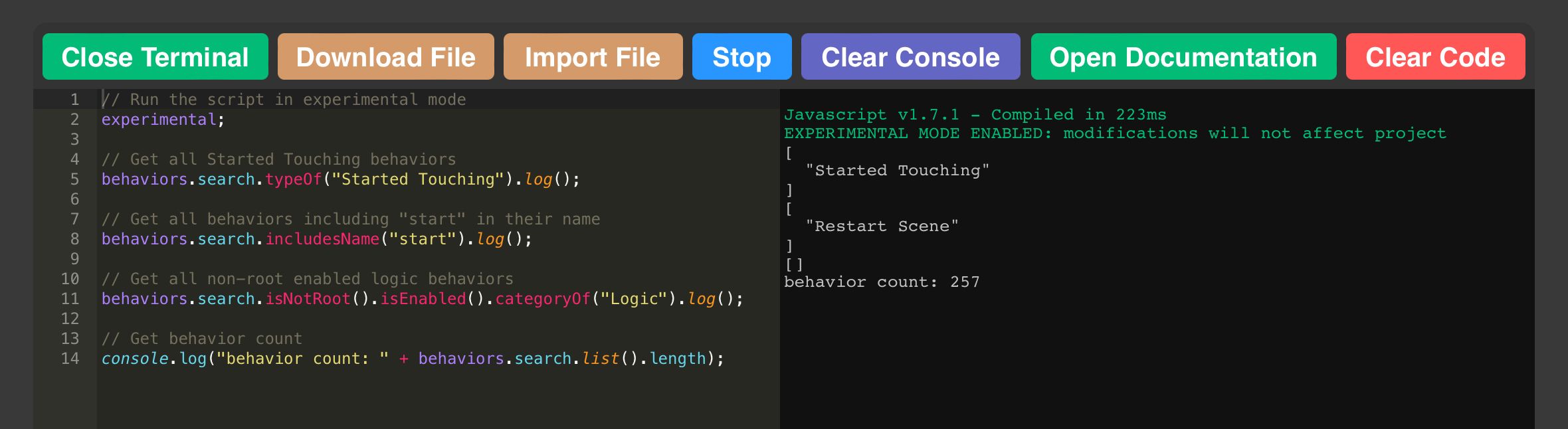The width and height of the screenshot is (1568, 429).
Task: Click the Close Terminal button
Action: tap(155, 57)
